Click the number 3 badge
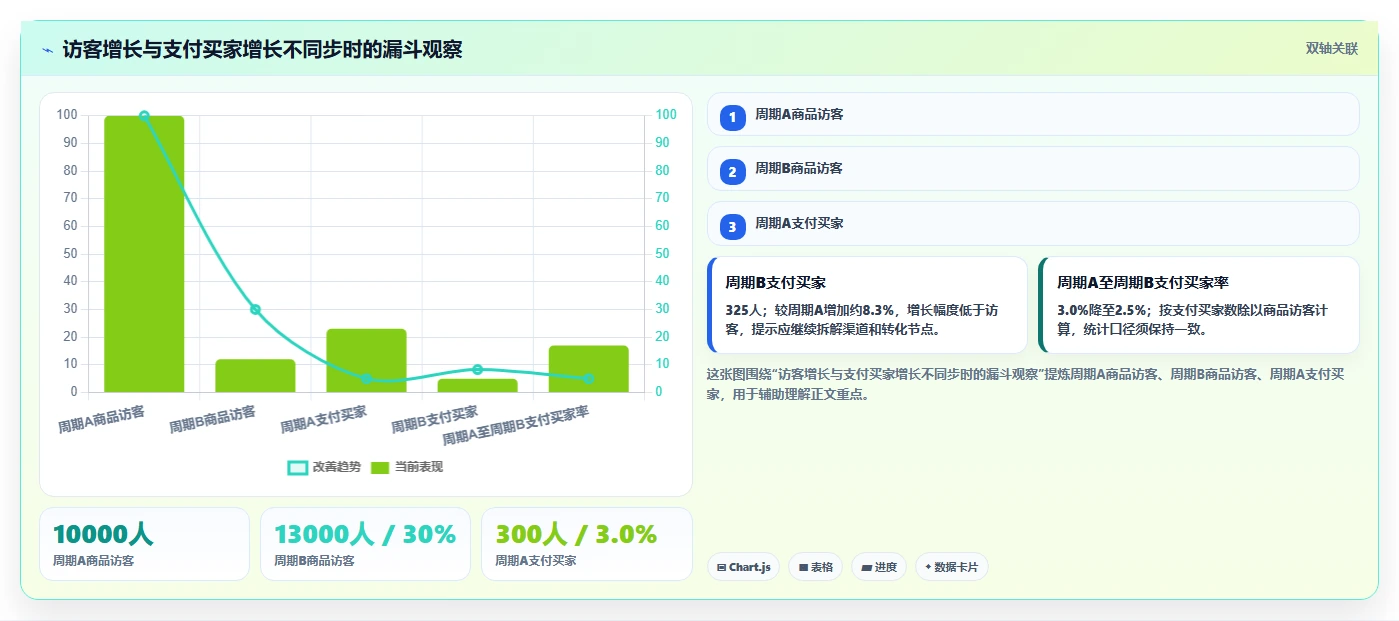Screen dimensions: 1399x621 [x=732, y=227]
